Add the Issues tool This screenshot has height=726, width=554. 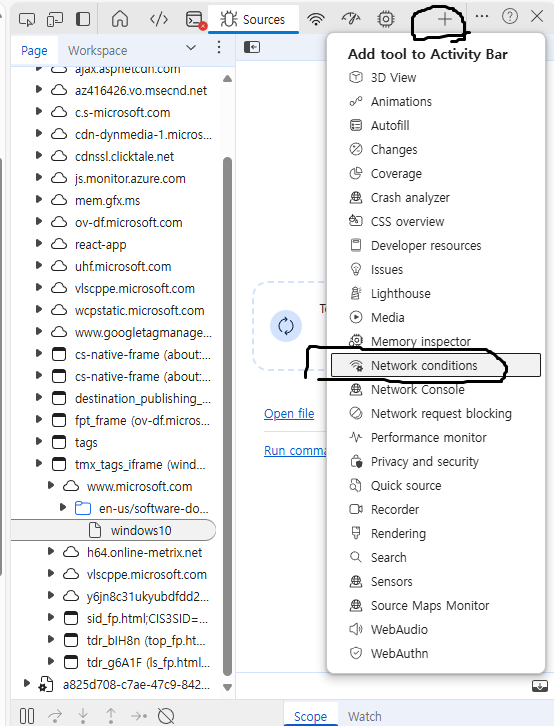click(x=436, y=269)
